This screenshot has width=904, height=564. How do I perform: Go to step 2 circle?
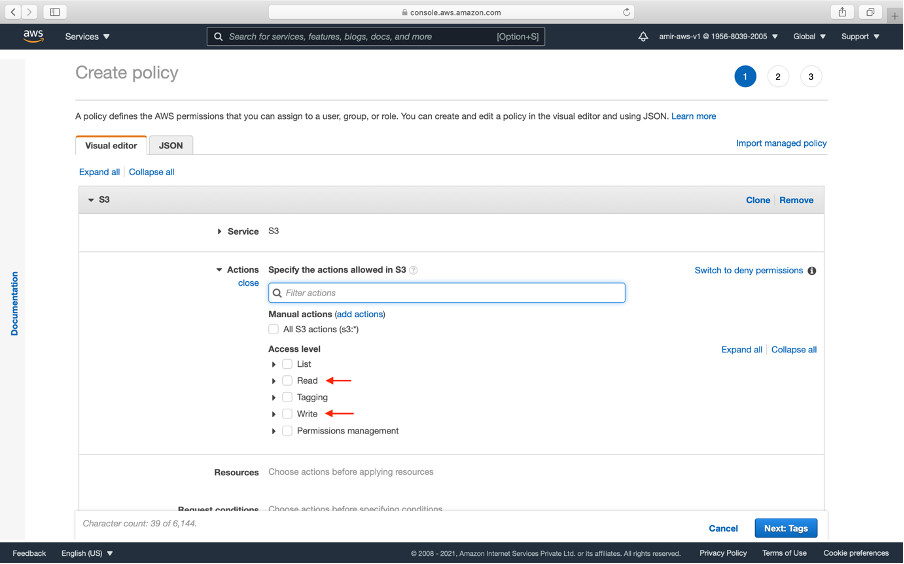pyautogui.click(x=778, y=77)
